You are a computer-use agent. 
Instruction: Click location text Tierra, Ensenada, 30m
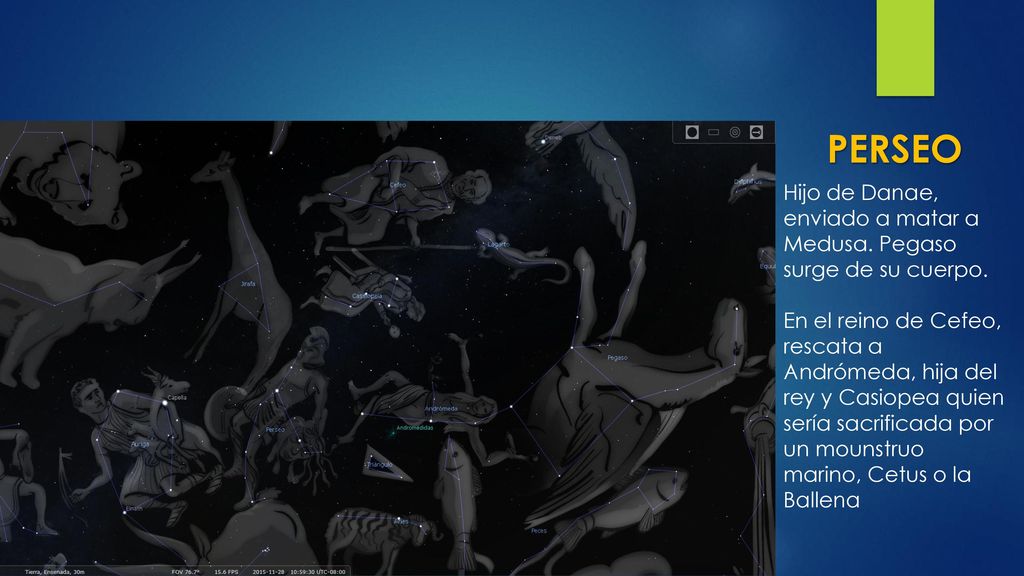[x=55, y=572]
